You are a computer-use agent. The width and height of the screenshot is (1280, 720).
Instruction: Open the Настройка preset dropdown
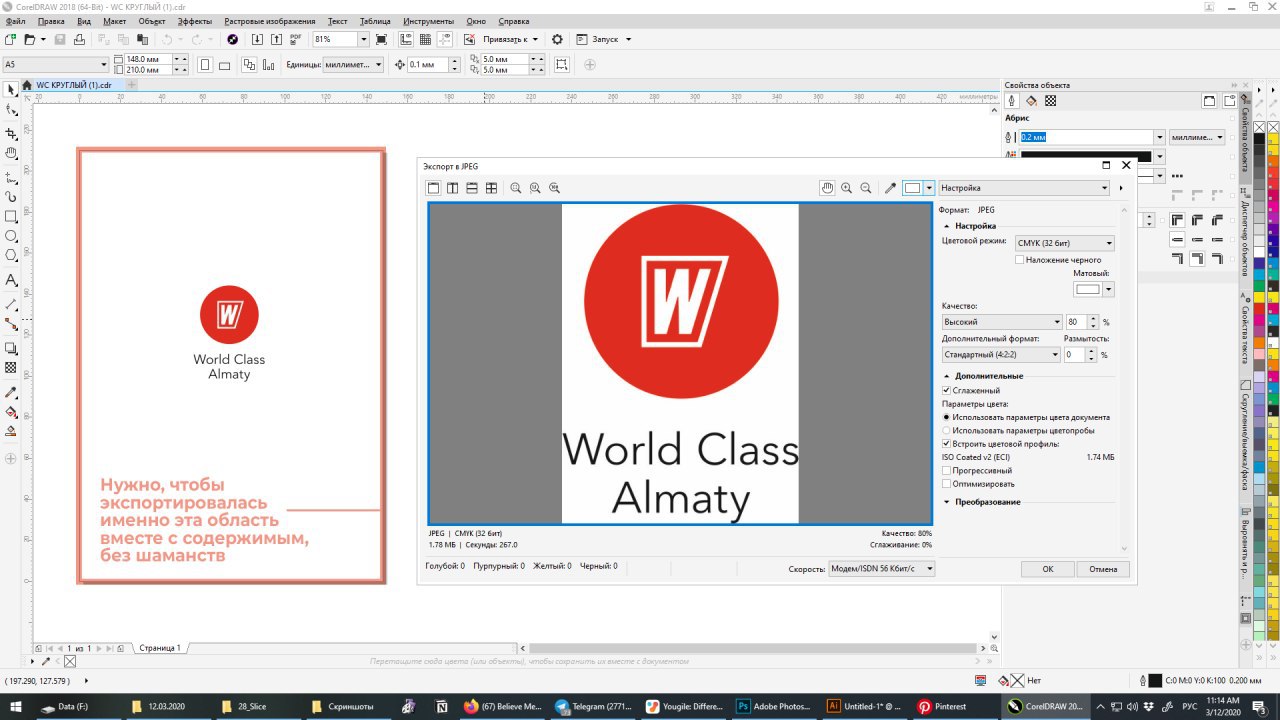tap(1025, 188)
